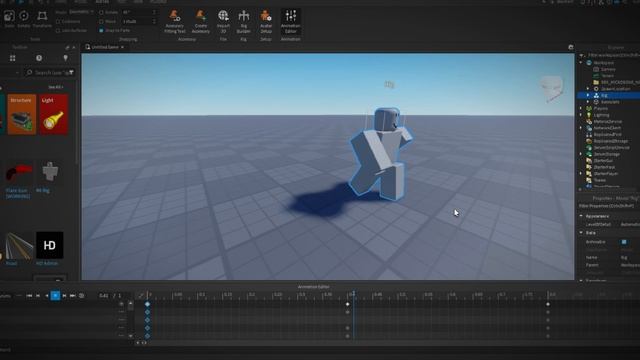Toggle animation looping
The image size is (640, 360).
(82, 296)
